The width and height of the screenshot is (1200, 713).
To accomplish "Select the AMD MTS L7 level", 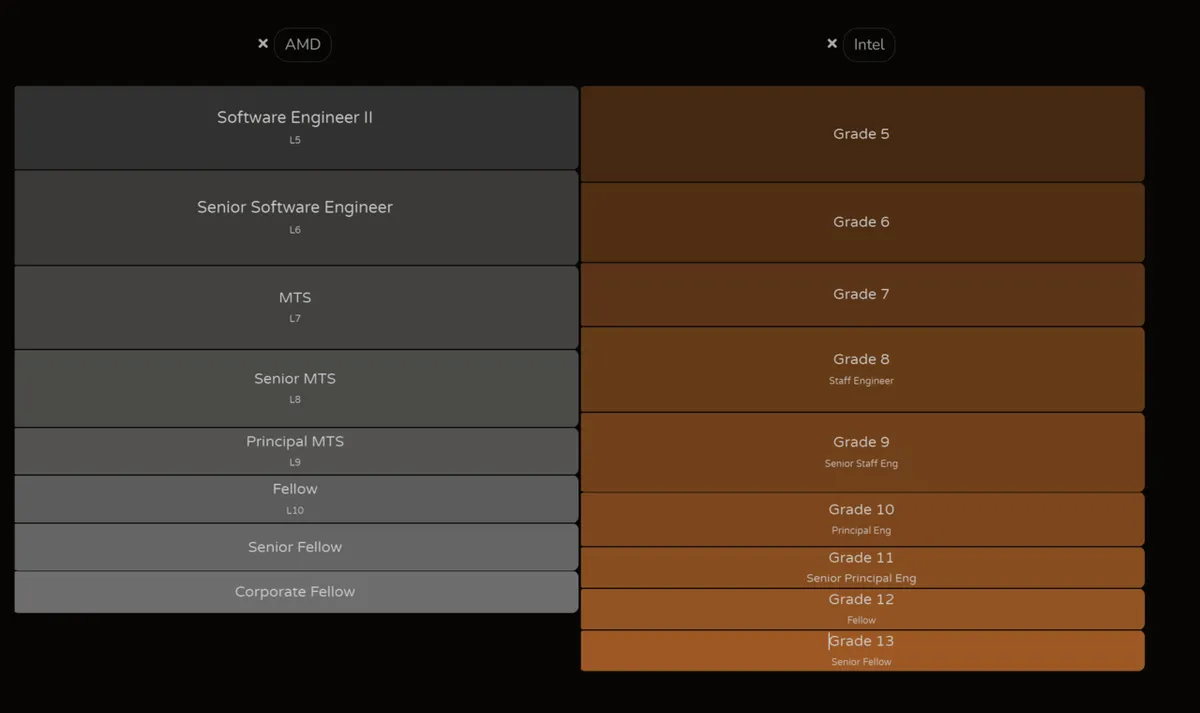I will 295,307.
